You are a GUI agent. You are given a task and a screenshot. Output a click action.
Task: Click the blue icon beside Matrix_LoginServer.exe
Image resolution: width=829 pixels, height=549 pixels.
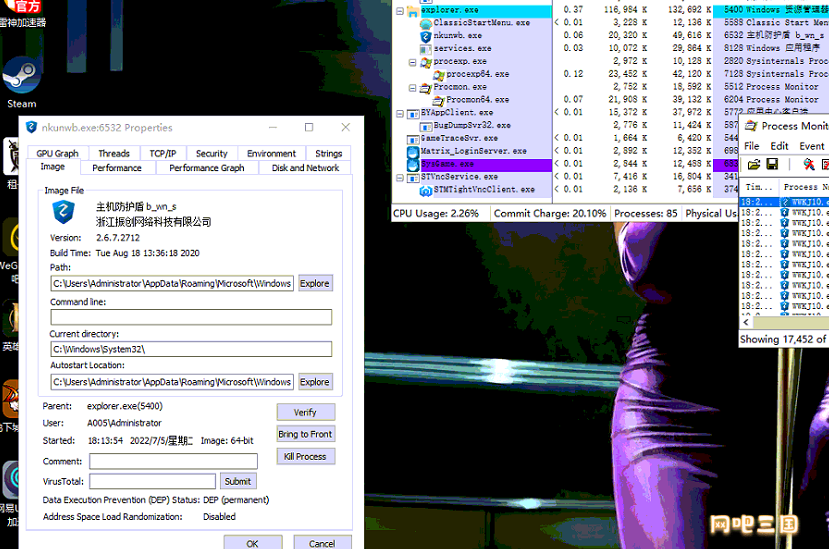413,151
